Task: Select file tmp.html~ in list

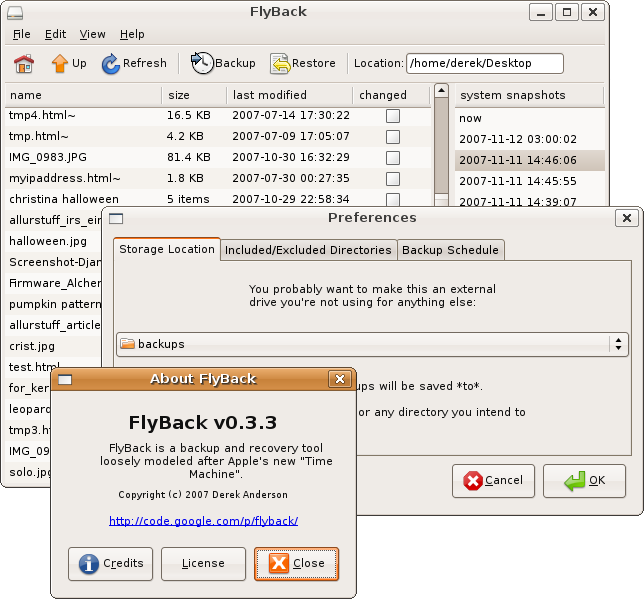Action: 218,137
